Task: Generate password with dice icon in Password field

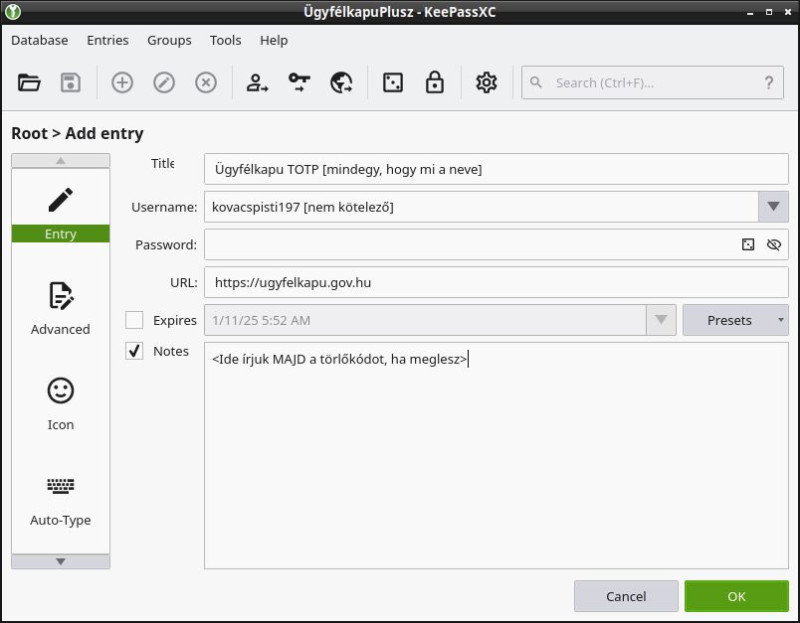Action: pos(748,244)
